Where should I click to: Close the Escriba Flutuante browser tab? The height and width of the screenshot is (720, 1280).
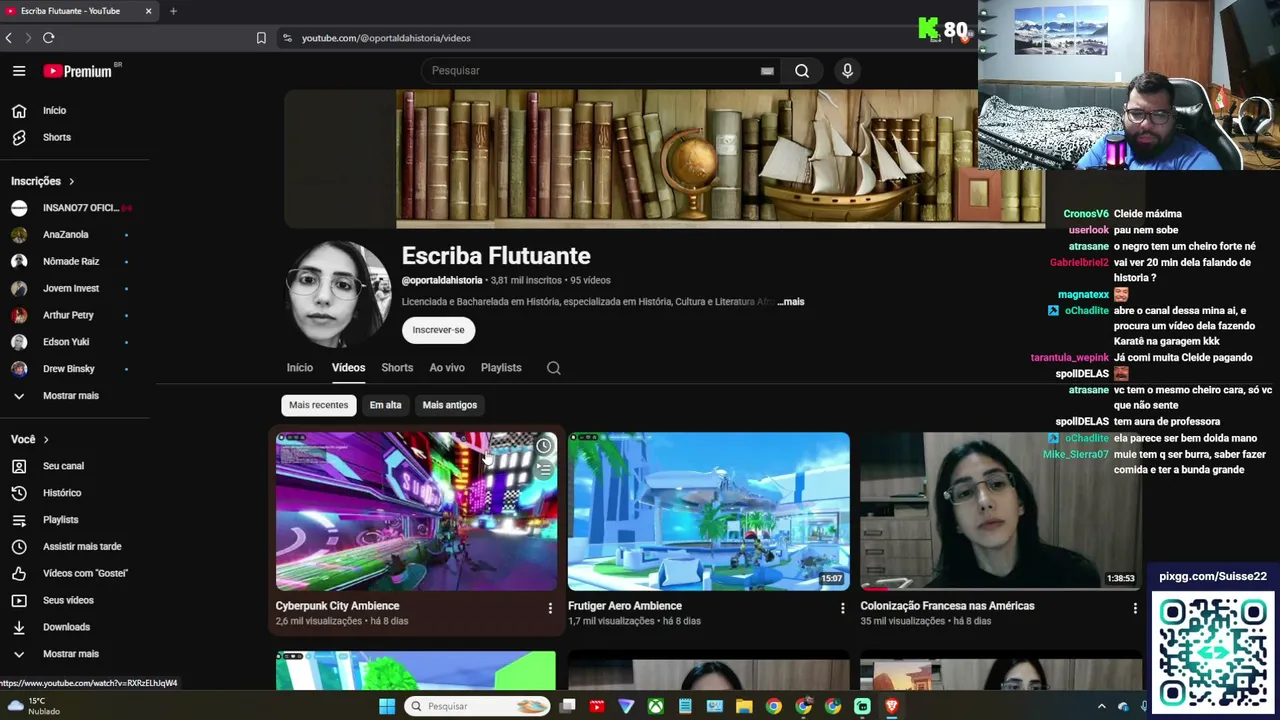(148, 11)
